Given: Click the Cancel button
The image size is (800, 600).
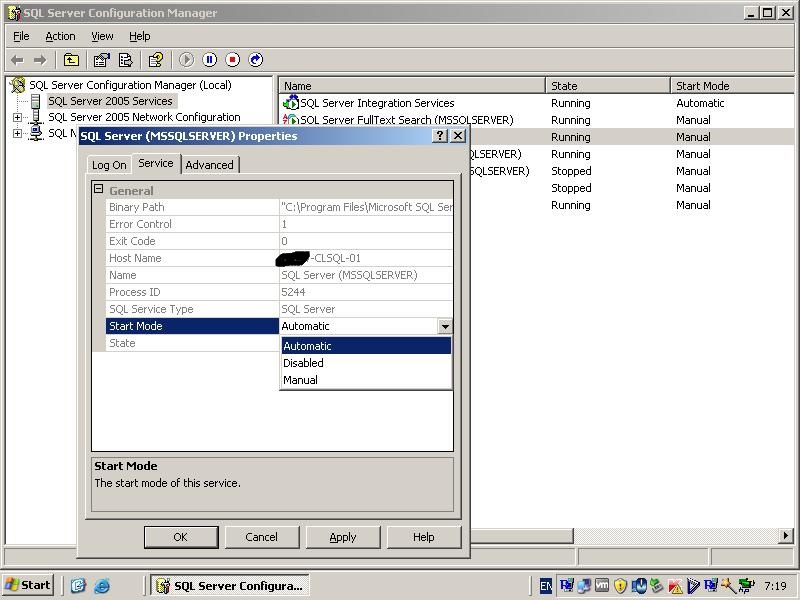Looking at the screenshot, I should pos(262,537).
